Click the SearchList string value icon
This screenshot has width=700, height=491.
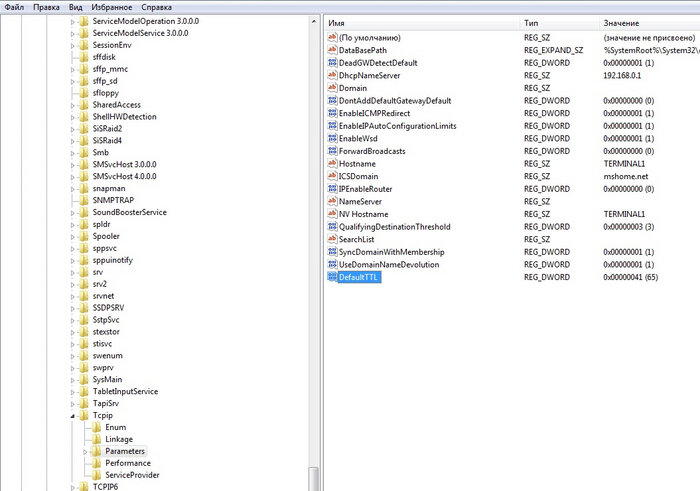(332, 239)
